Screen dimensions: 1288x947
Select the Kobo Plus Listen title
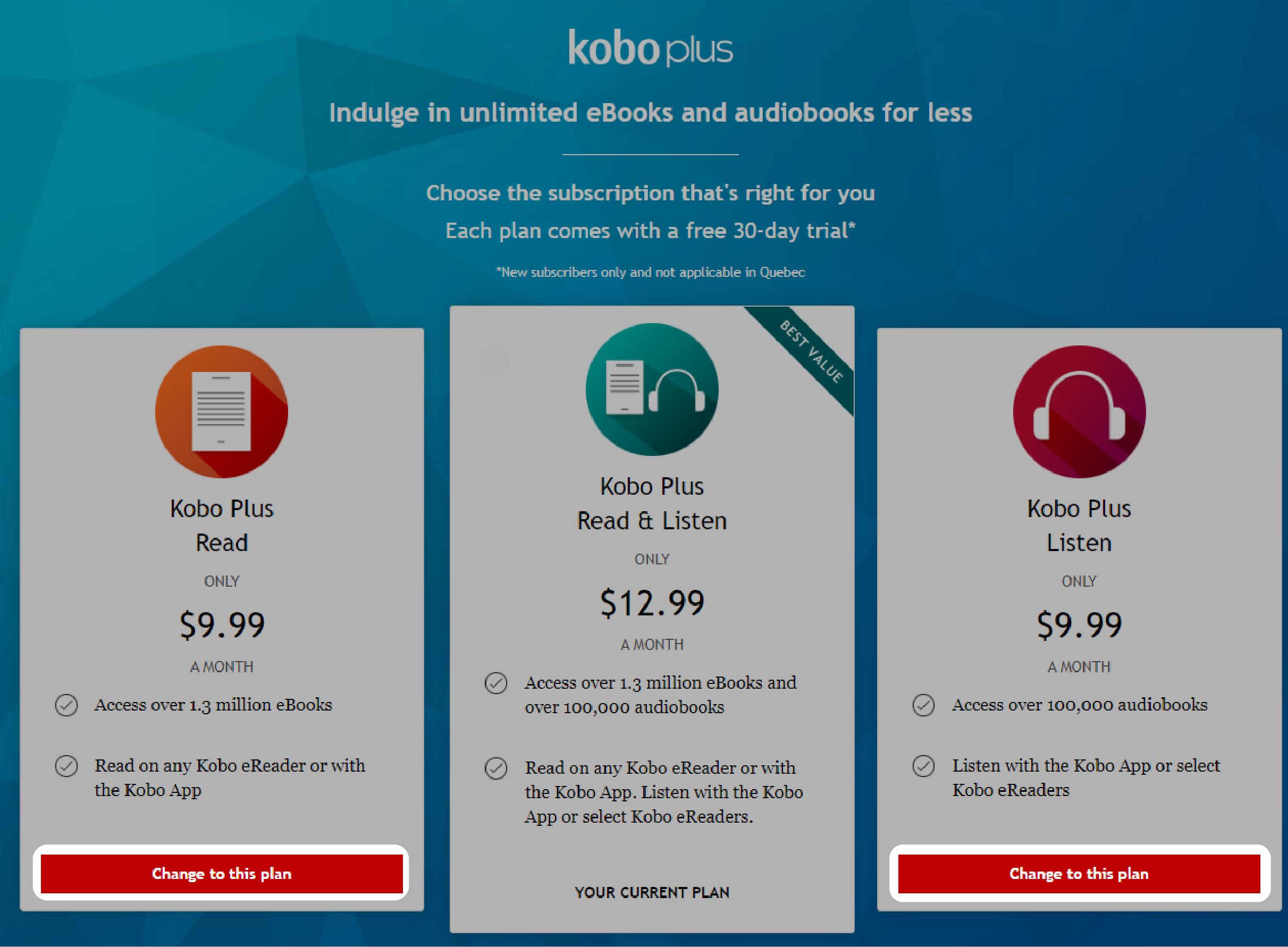pyautogui.click(x=1079, y=526)
